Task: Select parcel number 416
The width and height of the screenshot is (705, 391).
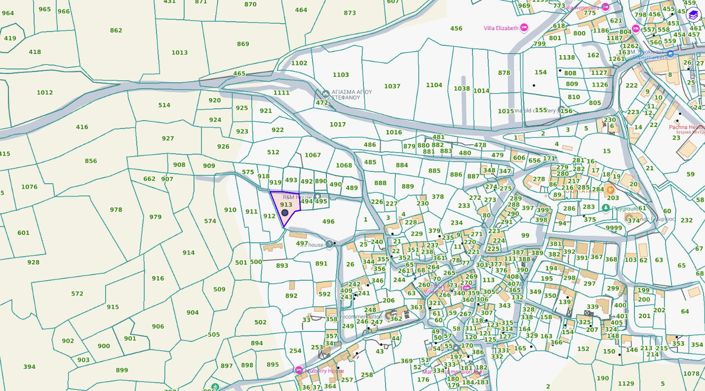Action: coord(82,127)
